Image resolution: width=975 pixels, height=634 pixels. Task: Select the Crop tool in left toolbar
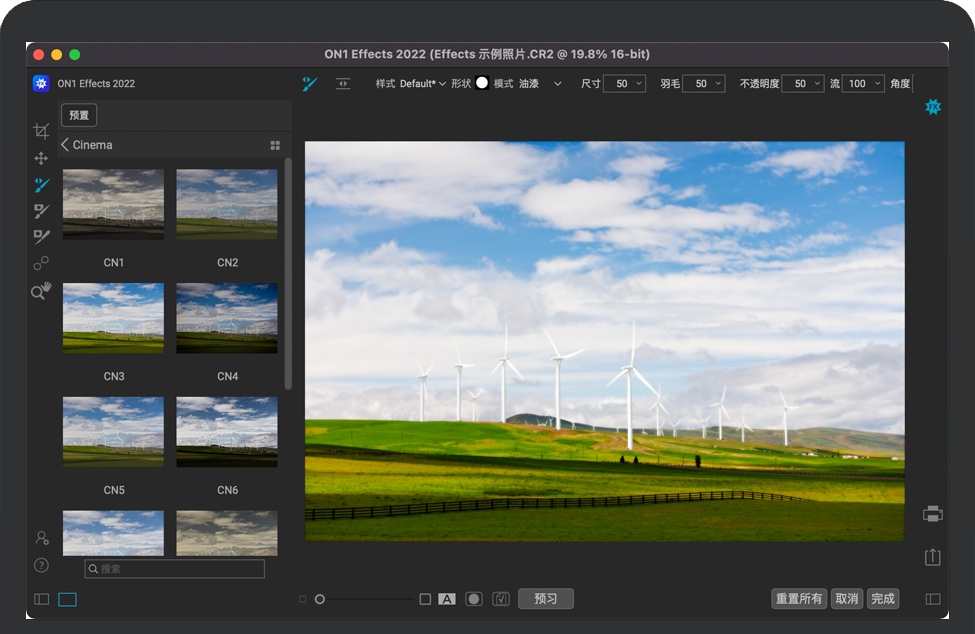(41, 131)
